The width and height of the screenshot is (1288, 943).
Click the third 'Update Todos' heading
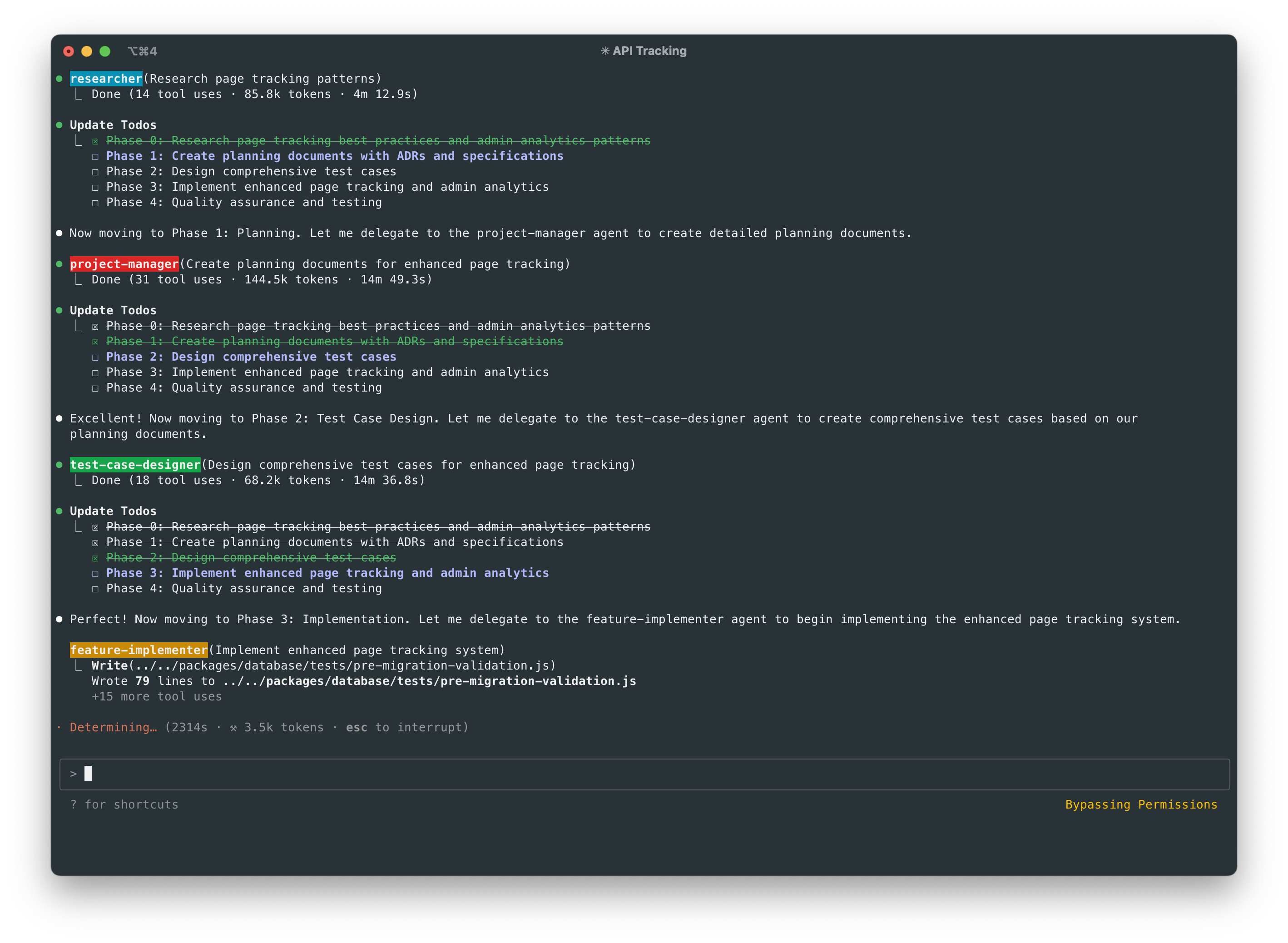click(x=113, y=511)
